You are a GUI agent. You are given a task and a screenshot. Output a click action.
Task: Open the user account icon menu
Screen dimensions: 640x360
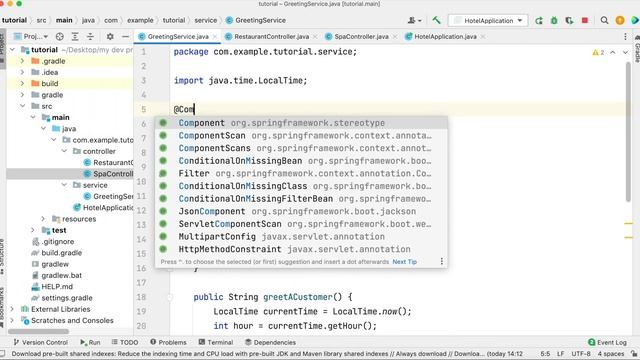click(414, 20)
